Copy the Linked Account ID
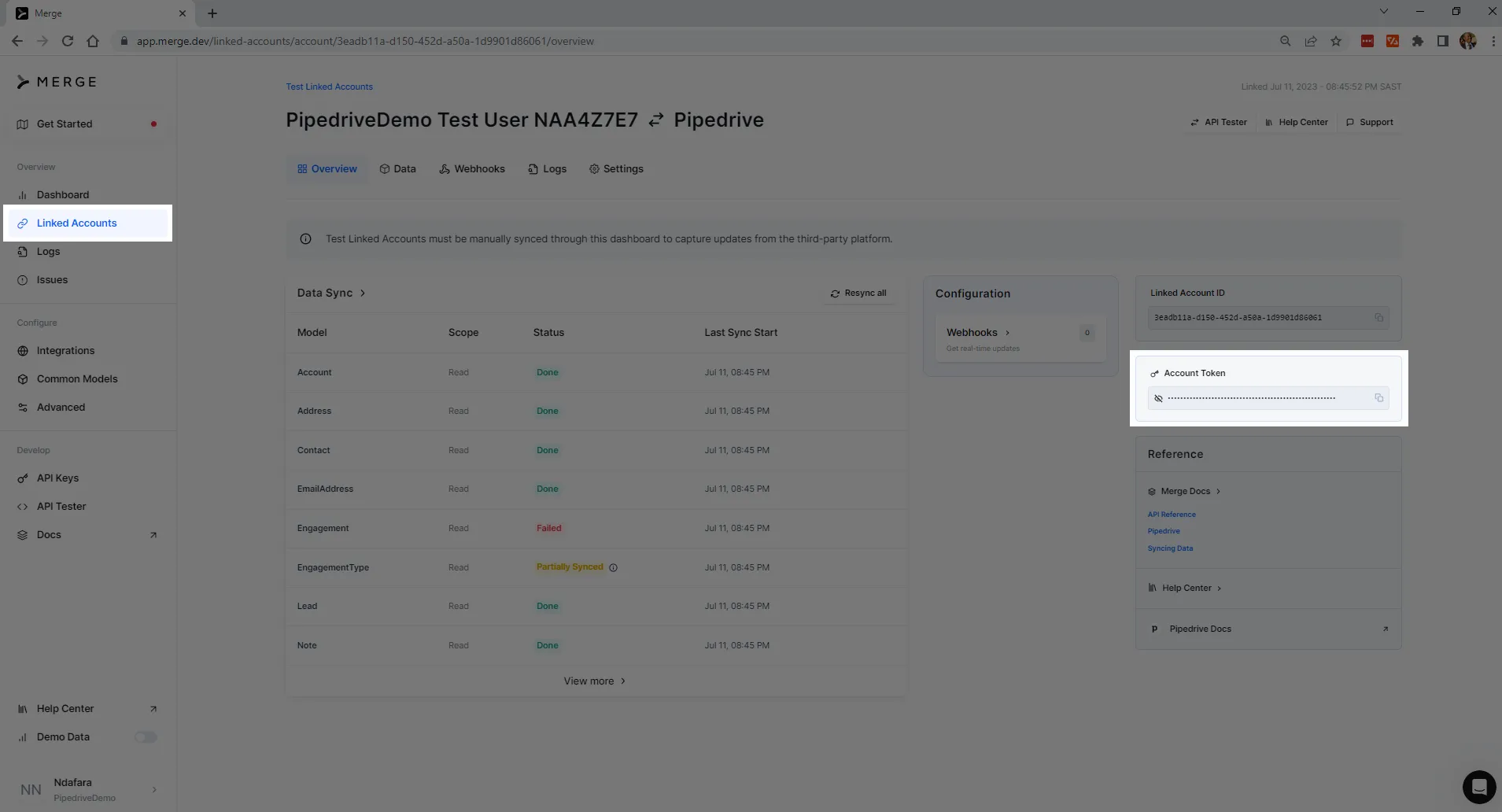Screen dimensions: 1502x812 click(x=1378, y=317)
